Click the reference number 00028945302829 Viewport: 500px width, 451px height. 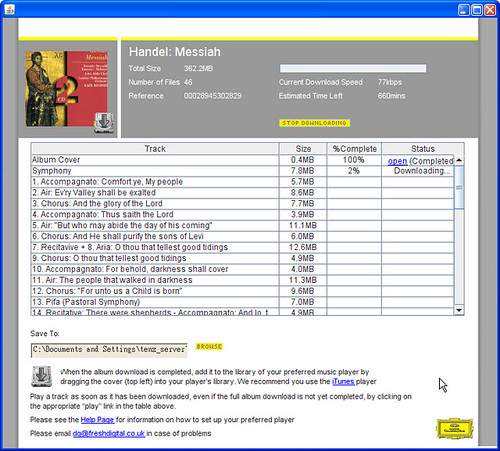point(212,96)
